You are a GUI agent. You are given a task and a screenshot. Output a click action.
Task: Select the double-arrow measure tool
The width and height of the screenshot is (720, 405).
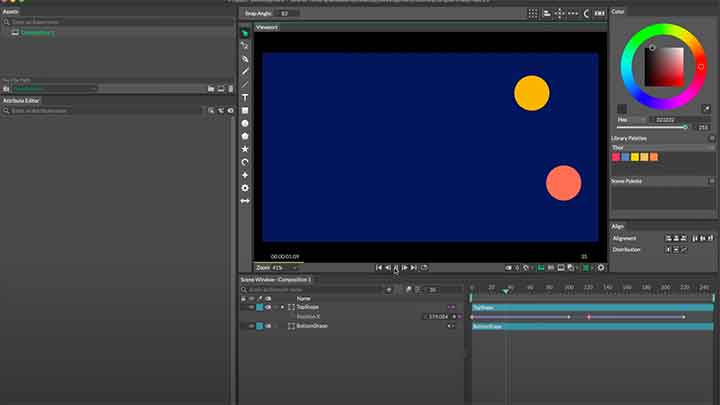pos(245,201)
